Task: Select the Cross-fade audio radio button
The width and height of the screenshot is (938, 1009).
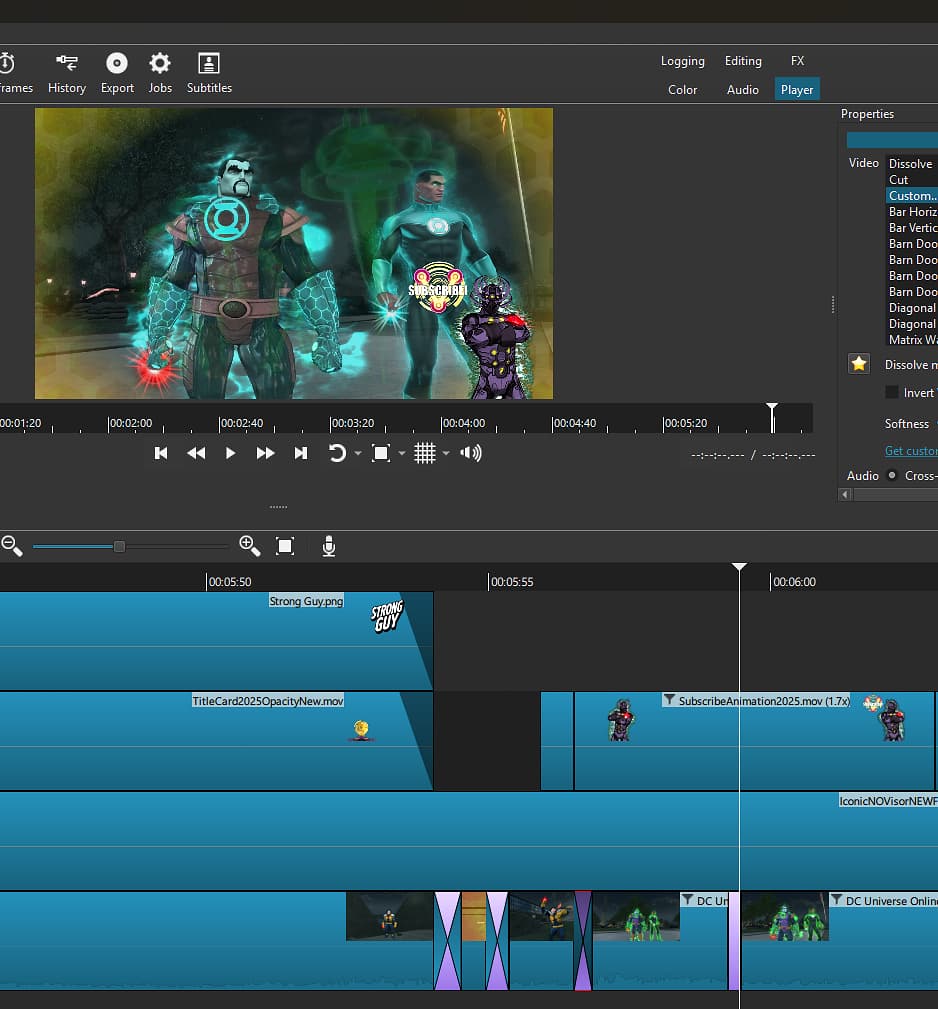Action: [x=892, y=476]
